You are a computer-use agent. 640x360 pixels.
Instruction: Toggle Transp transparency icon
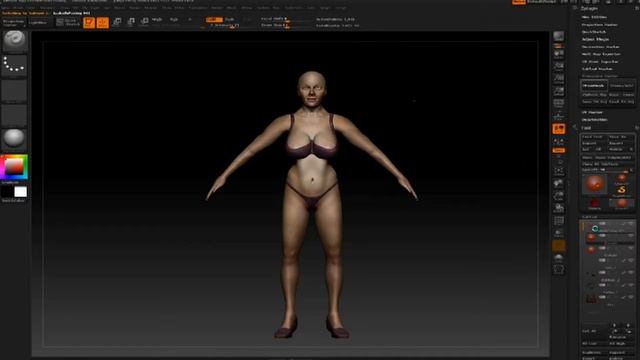[559, 233]
